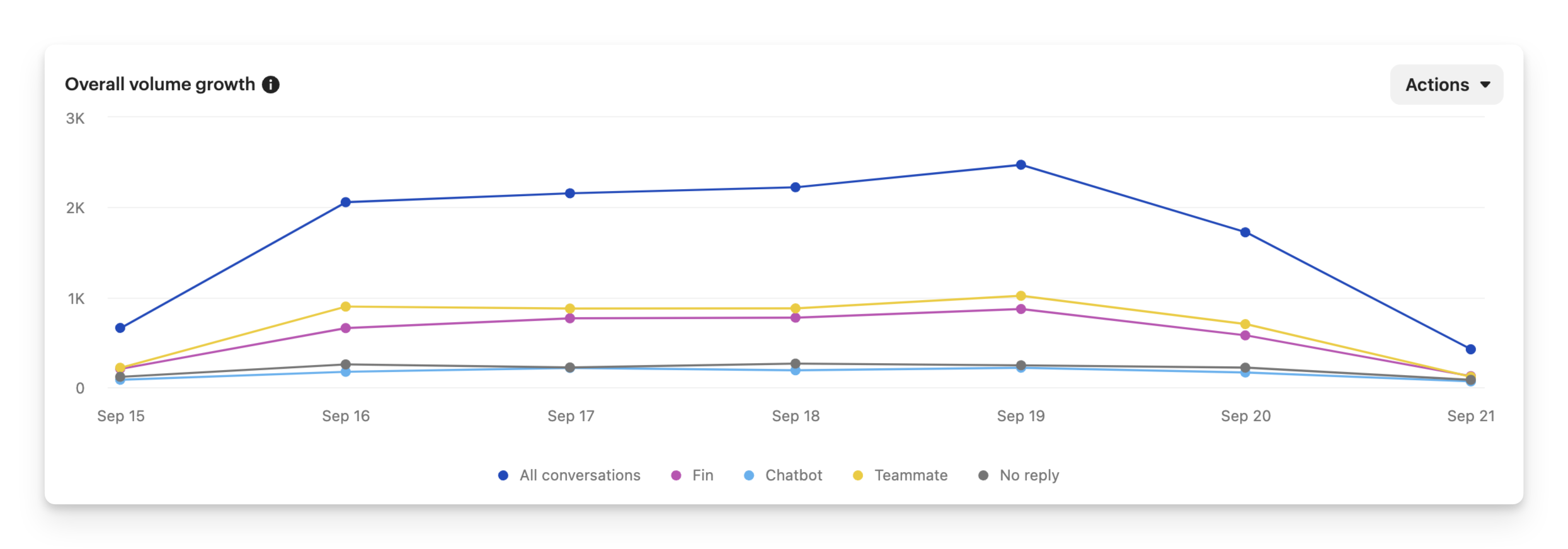Click the Actions dropdown arrow

[x=1485, y=84]
